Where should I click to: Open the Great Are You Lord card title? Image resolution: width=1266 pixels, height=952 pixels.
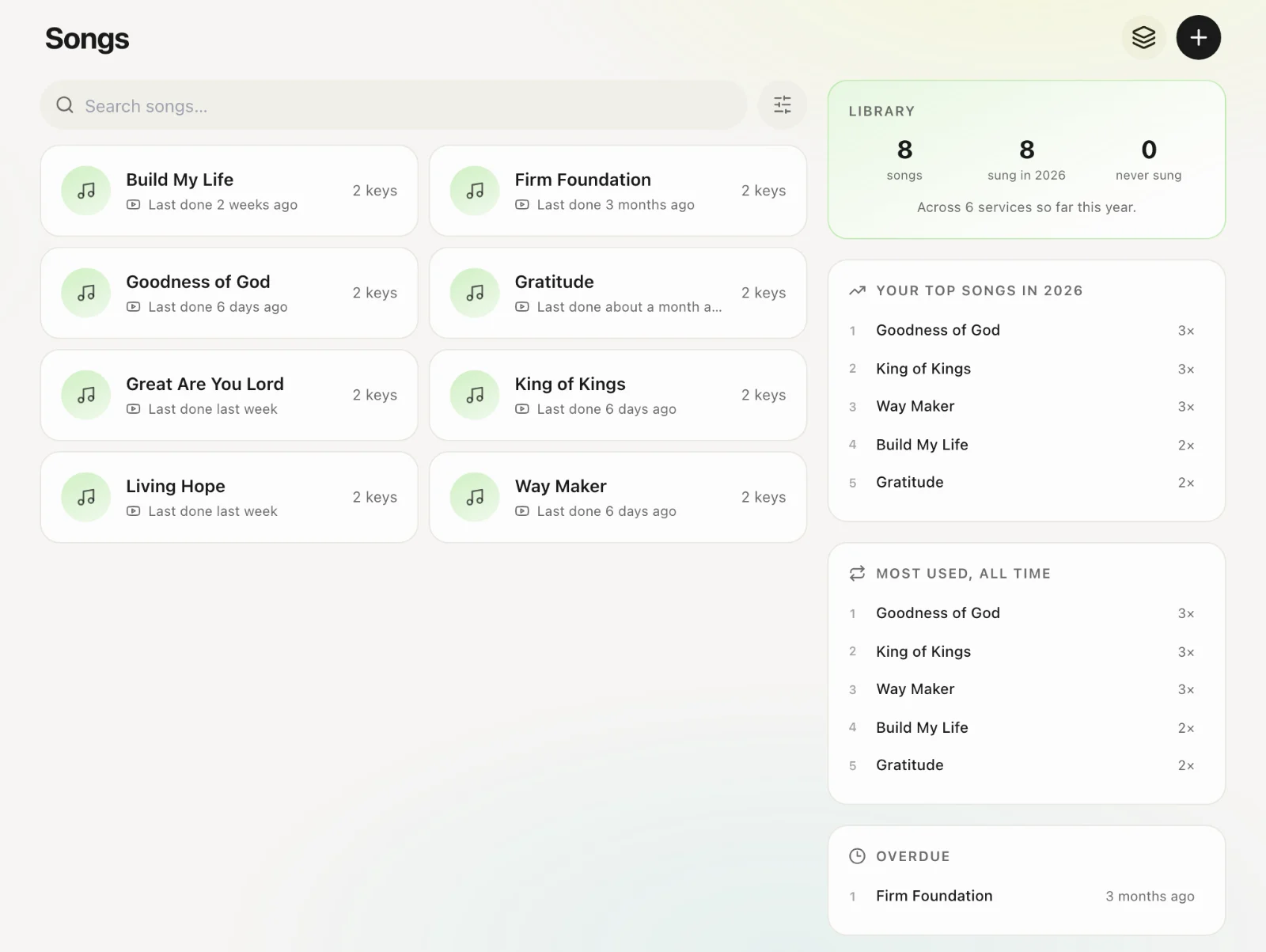[x=205, y=384]
